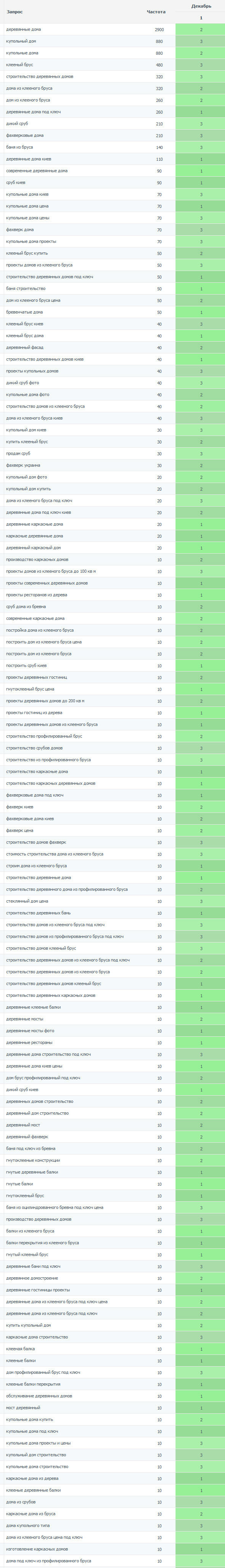The width and height of the screenshot is (225, 1568).
Task: Click green position cell for 'деревянные дома'
Action: click(x=200, y=29)
